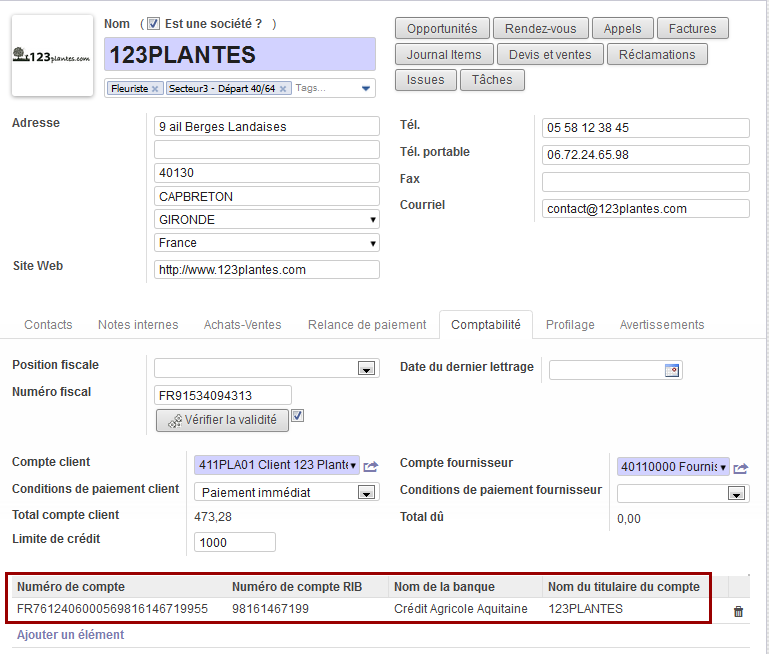Viewport: 769px width, 654px height.
Task: Open the Réclamations button
Action: (x=657, y=54)
